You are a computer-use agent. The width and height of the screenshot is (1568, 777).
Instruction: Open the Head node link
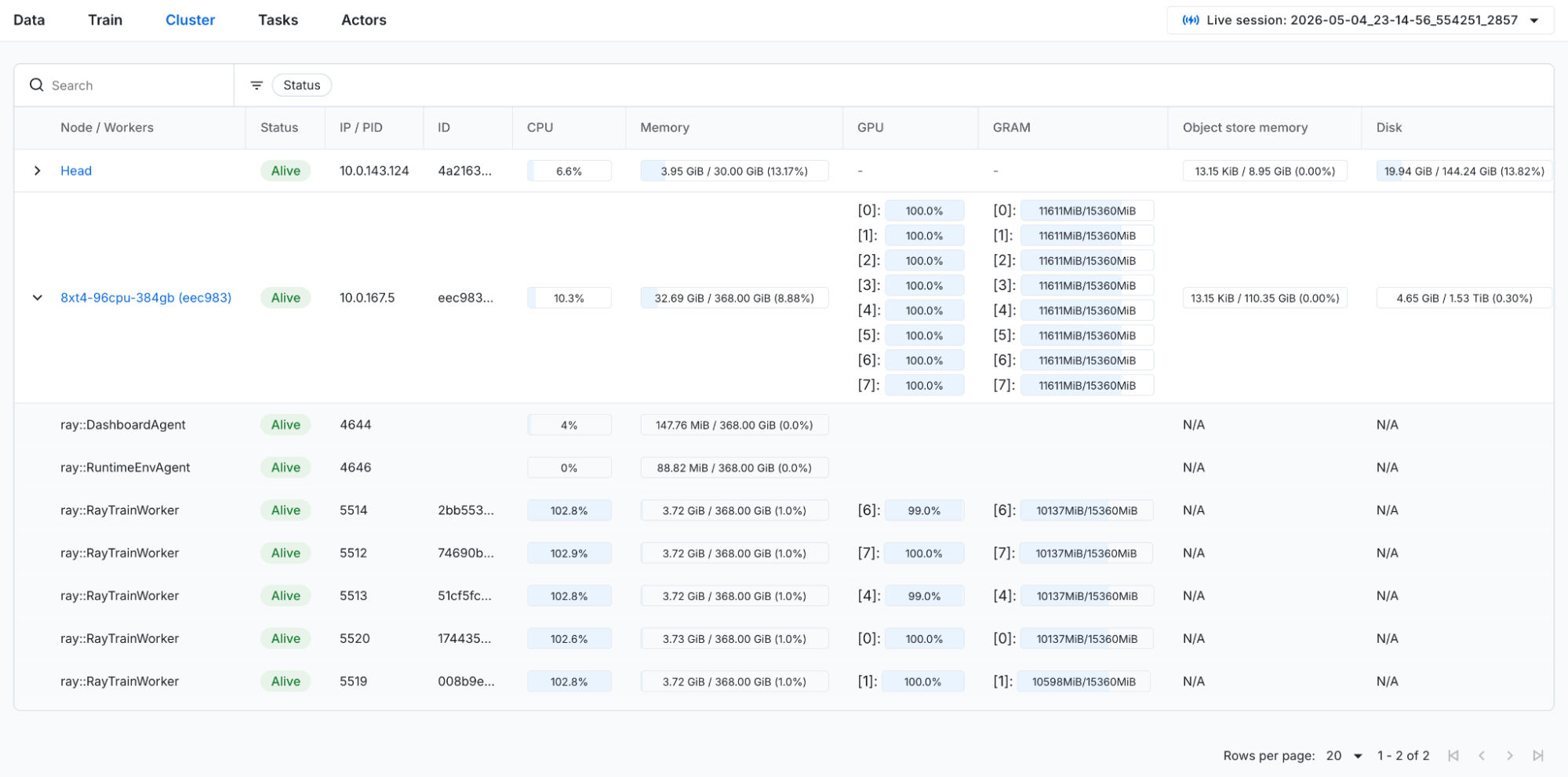point(76,171)
